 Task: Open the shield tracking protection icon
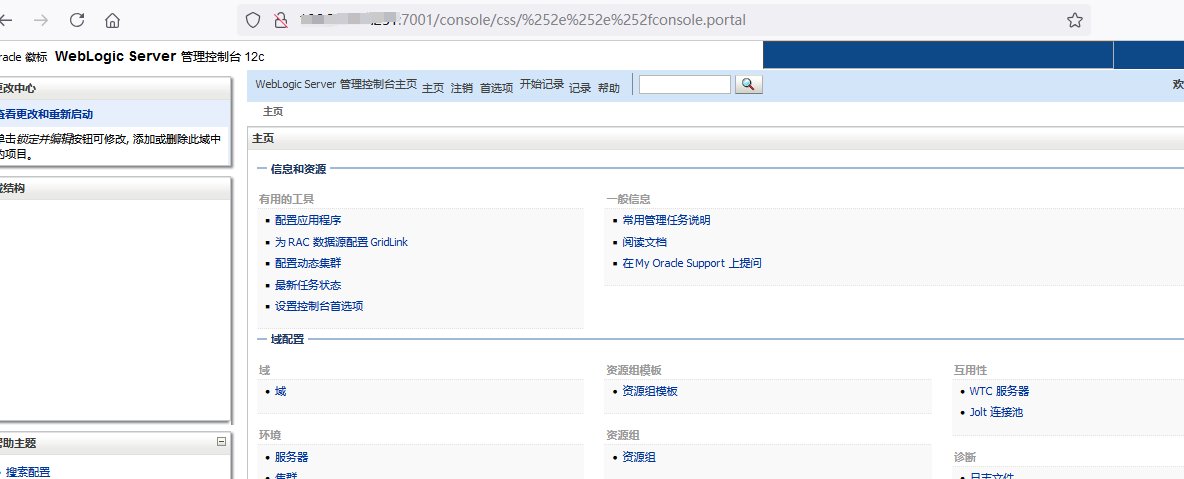coord(253,20)
